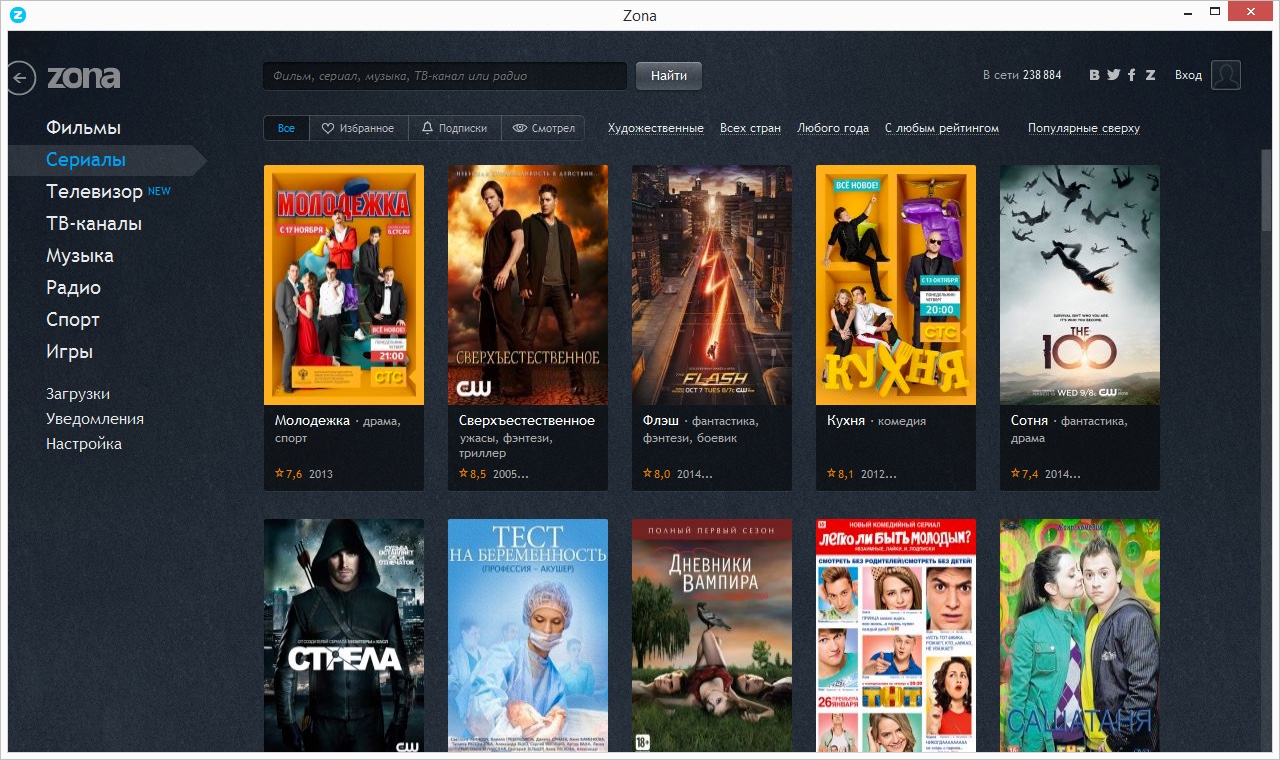The height and width of the screenshot is (760, 1280).
Task: Open the Facebook social icon
Action: tap(1132, 75)
